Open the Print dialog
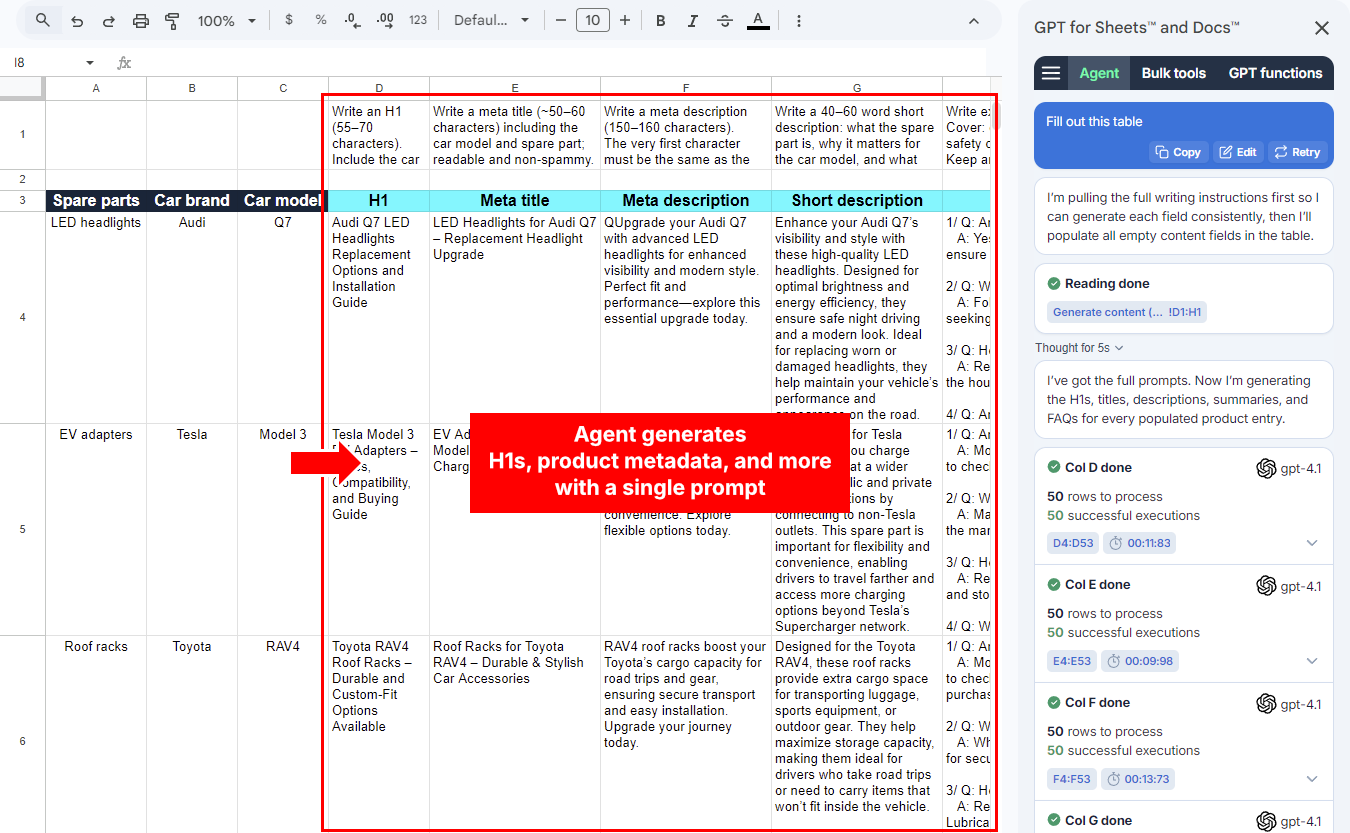The image size is (1350, 833). coord(140,19)
